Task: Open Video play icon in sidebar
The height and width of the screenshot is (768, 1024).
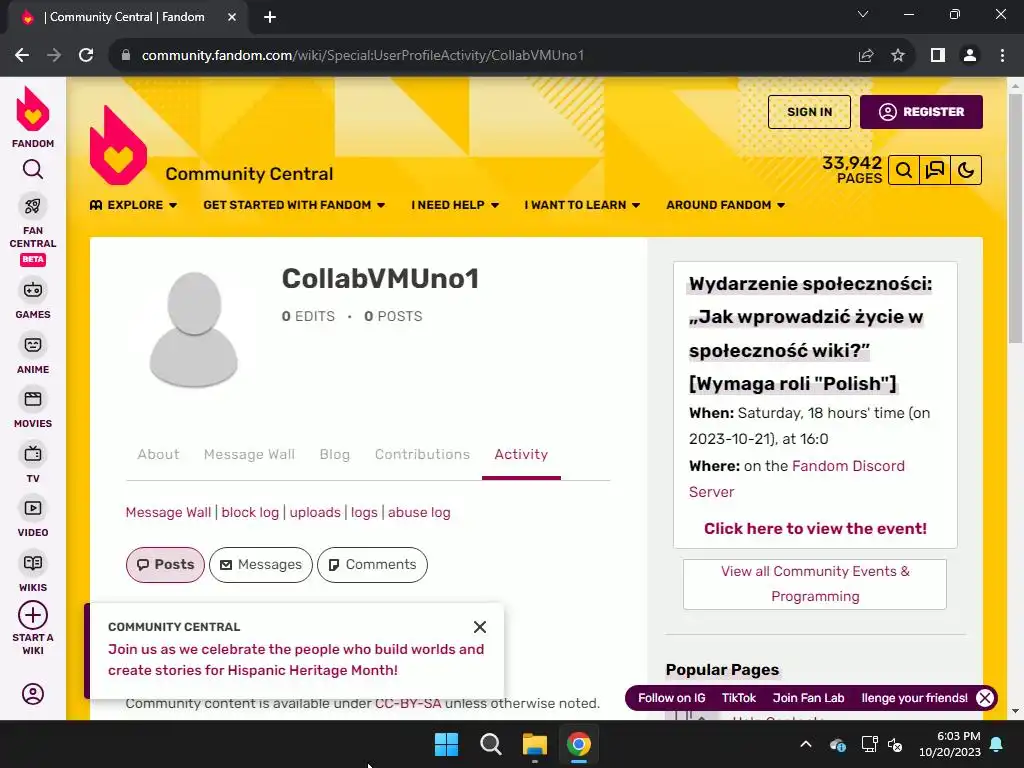Action: click(33, 508)
